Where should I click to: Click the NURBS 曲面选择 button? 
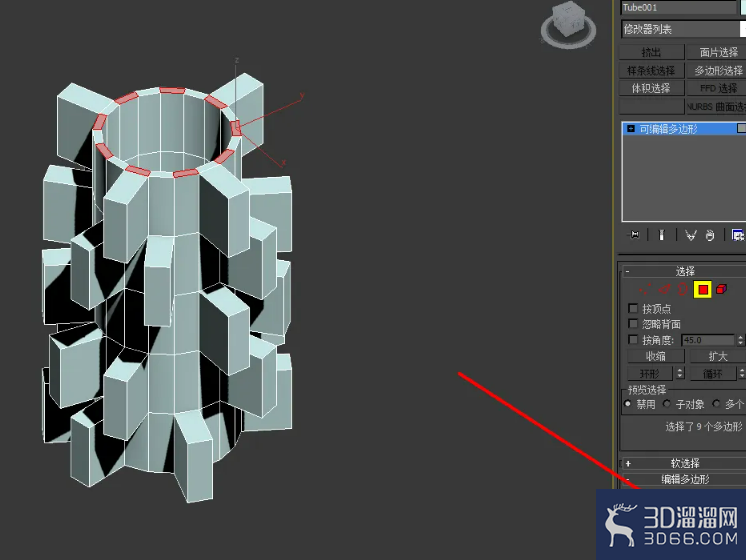click(x=717, y=107)
